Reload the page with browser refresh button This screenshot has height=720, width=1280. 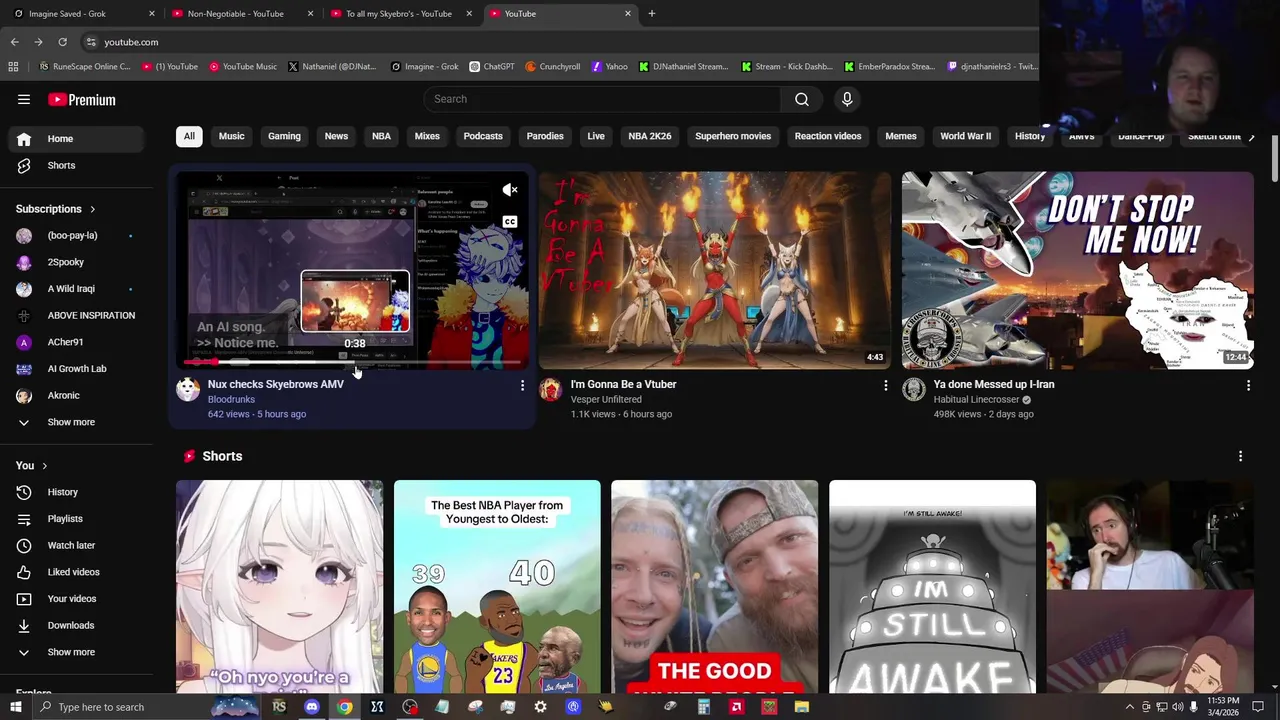(x=62, y=42)
